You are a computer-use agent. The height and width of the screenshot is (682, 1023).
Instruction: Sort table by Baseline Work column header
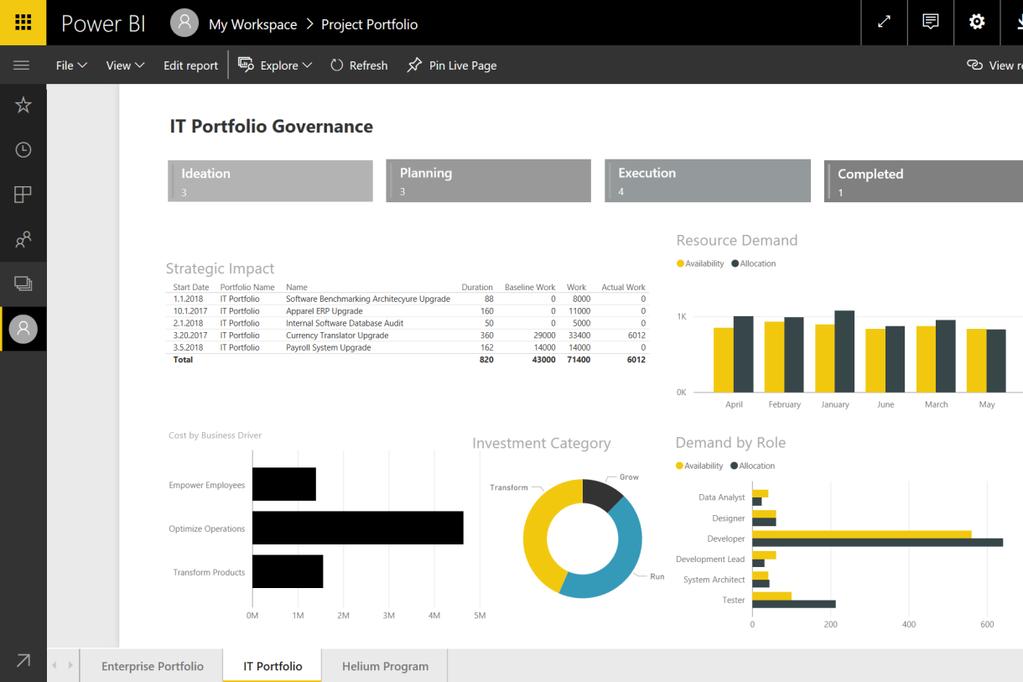point(530,287)
